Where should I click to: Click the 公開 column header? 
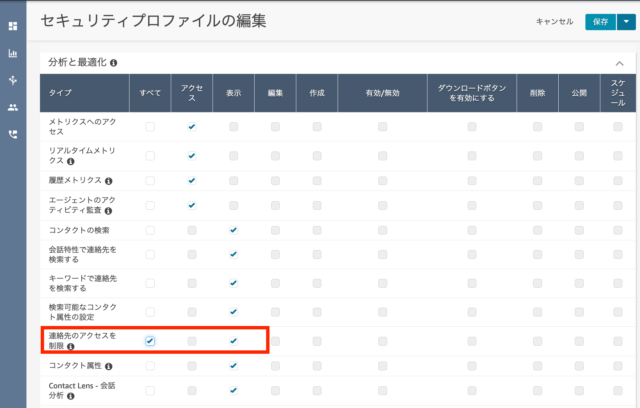pyautogui.click(x=579, y=93)
